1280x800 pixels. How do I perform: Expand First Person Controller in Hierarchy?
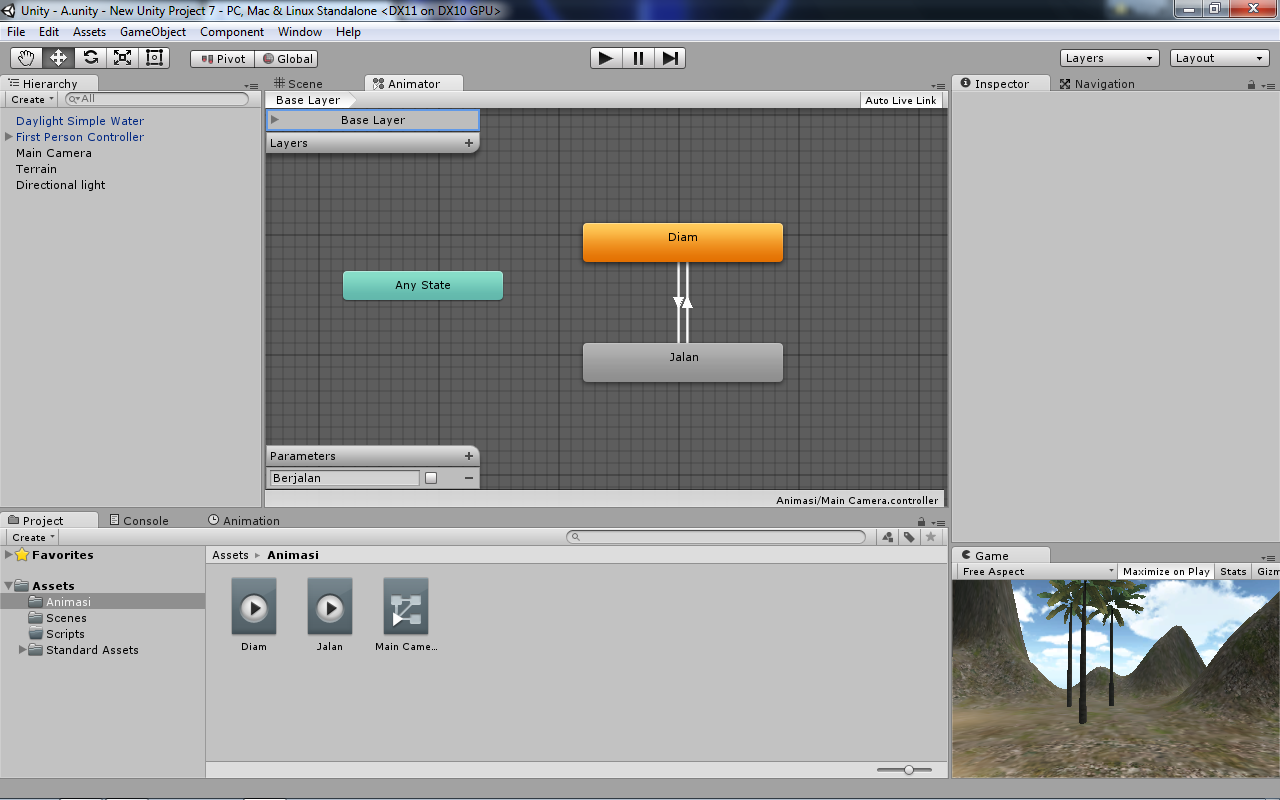pyautogui.click(x=6, y=137)
